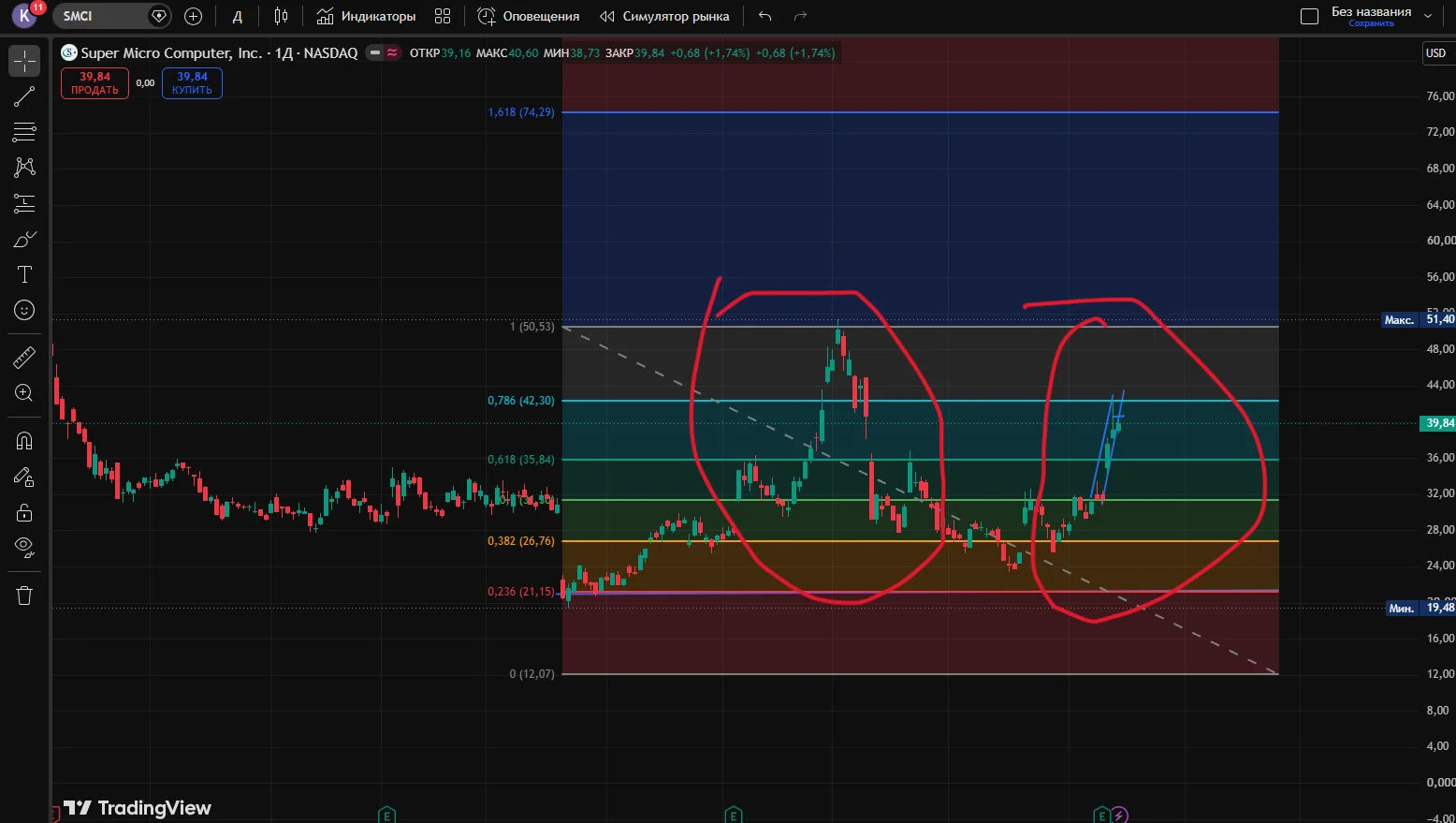
Task: Open the chart patterns tool group
Action: point(24,168)
